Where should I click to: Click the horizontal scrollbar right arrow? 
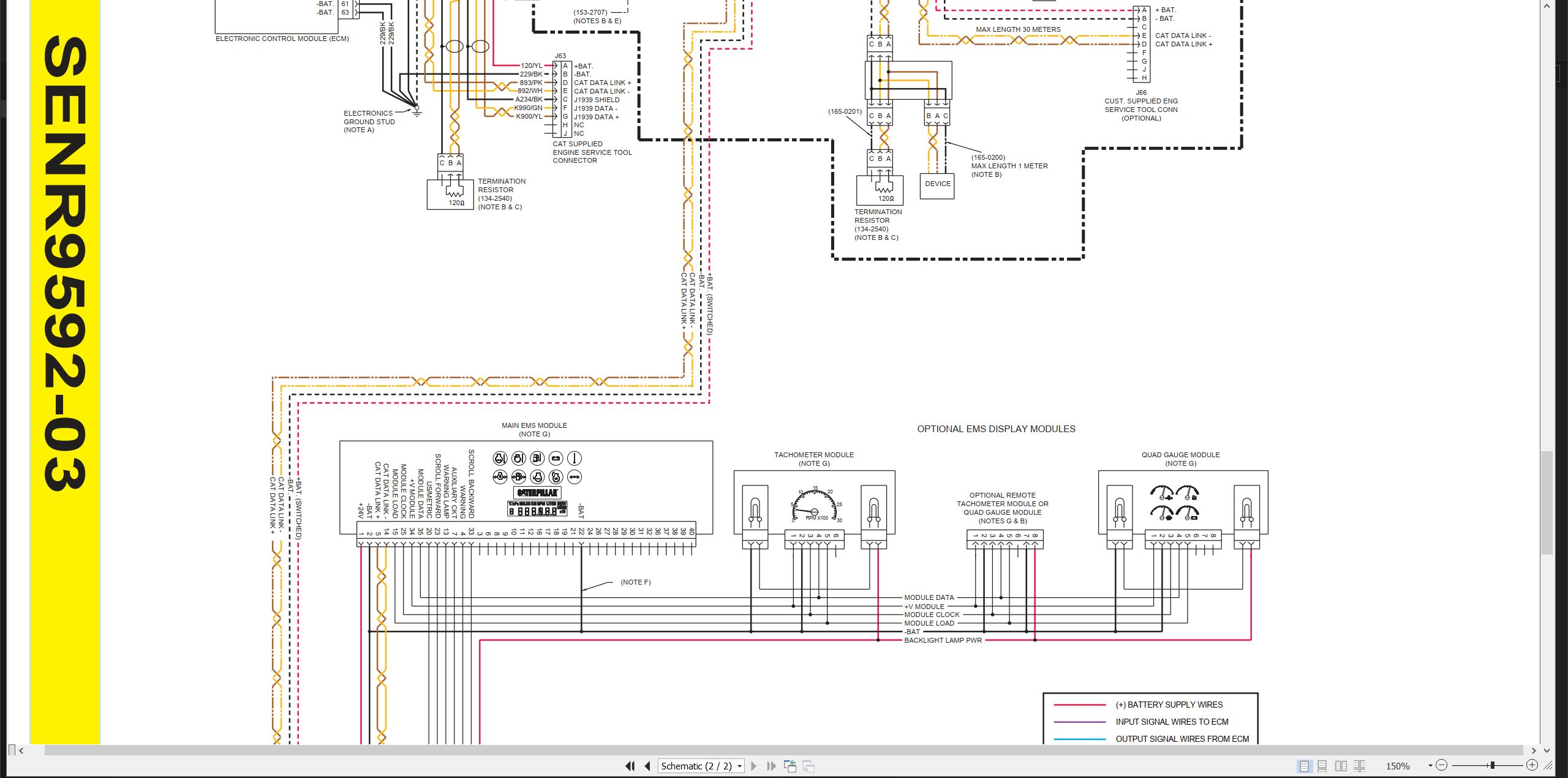1534,750
